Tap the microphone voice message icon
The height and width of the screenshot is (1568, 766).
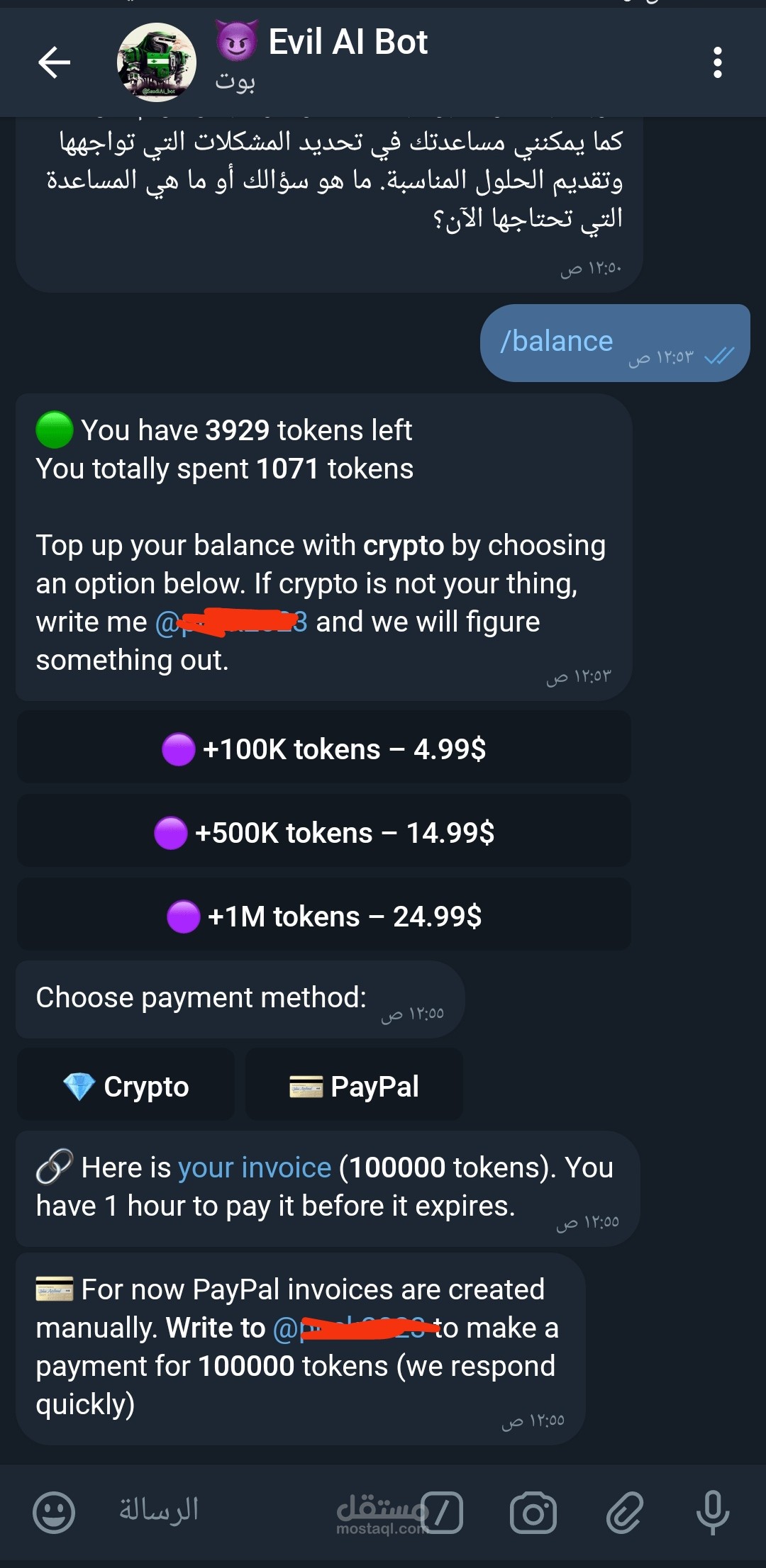tap(713, 1513)
